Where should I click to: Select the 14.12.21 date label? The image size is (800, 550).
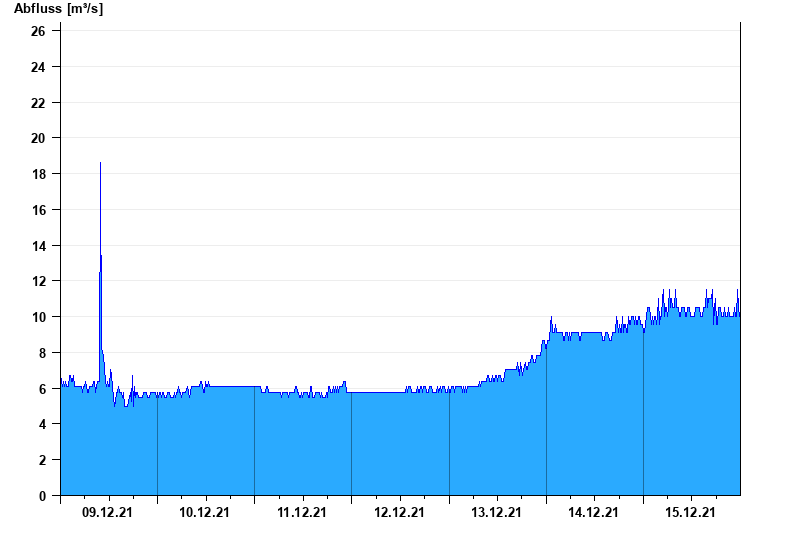click(x=593, y=513)
